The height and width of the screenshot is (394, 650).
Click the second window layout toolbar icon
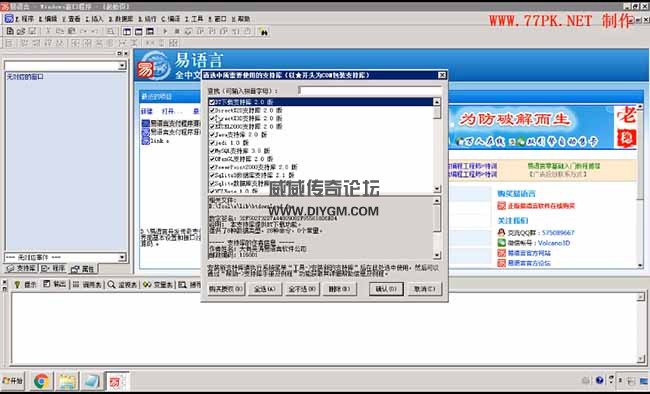click(138, 32)
